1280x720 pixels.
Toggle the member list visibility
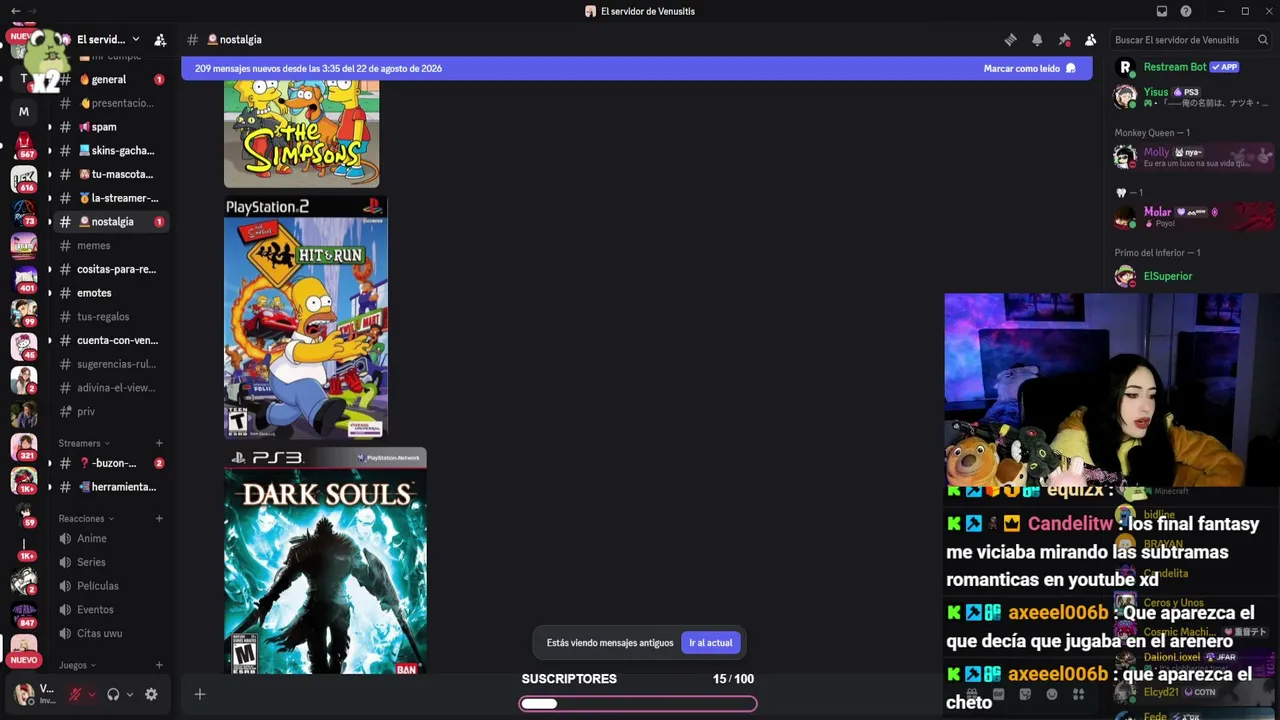coord(1090,40)
